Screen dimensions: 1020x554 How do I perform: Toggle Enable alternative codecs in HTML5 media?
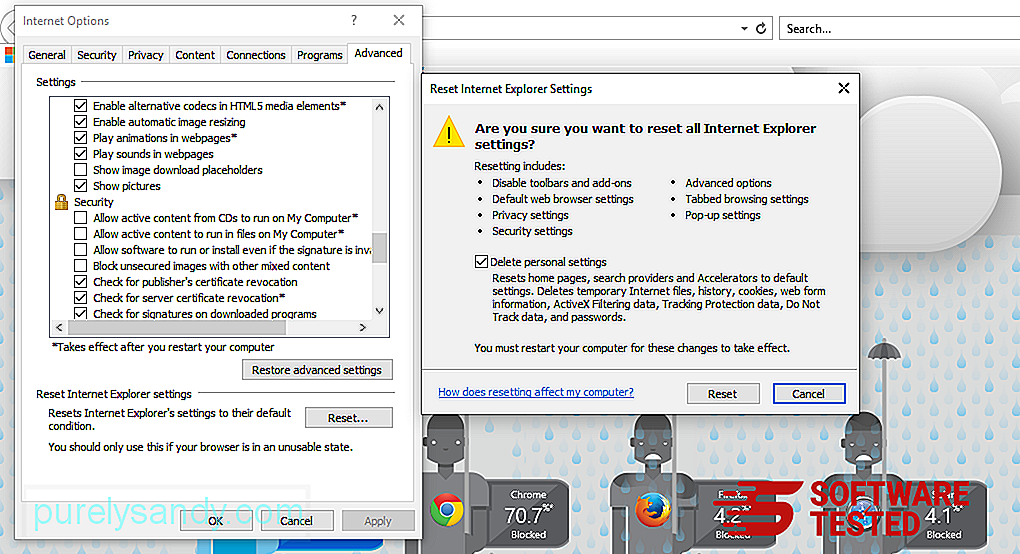[x=81, y=105]
